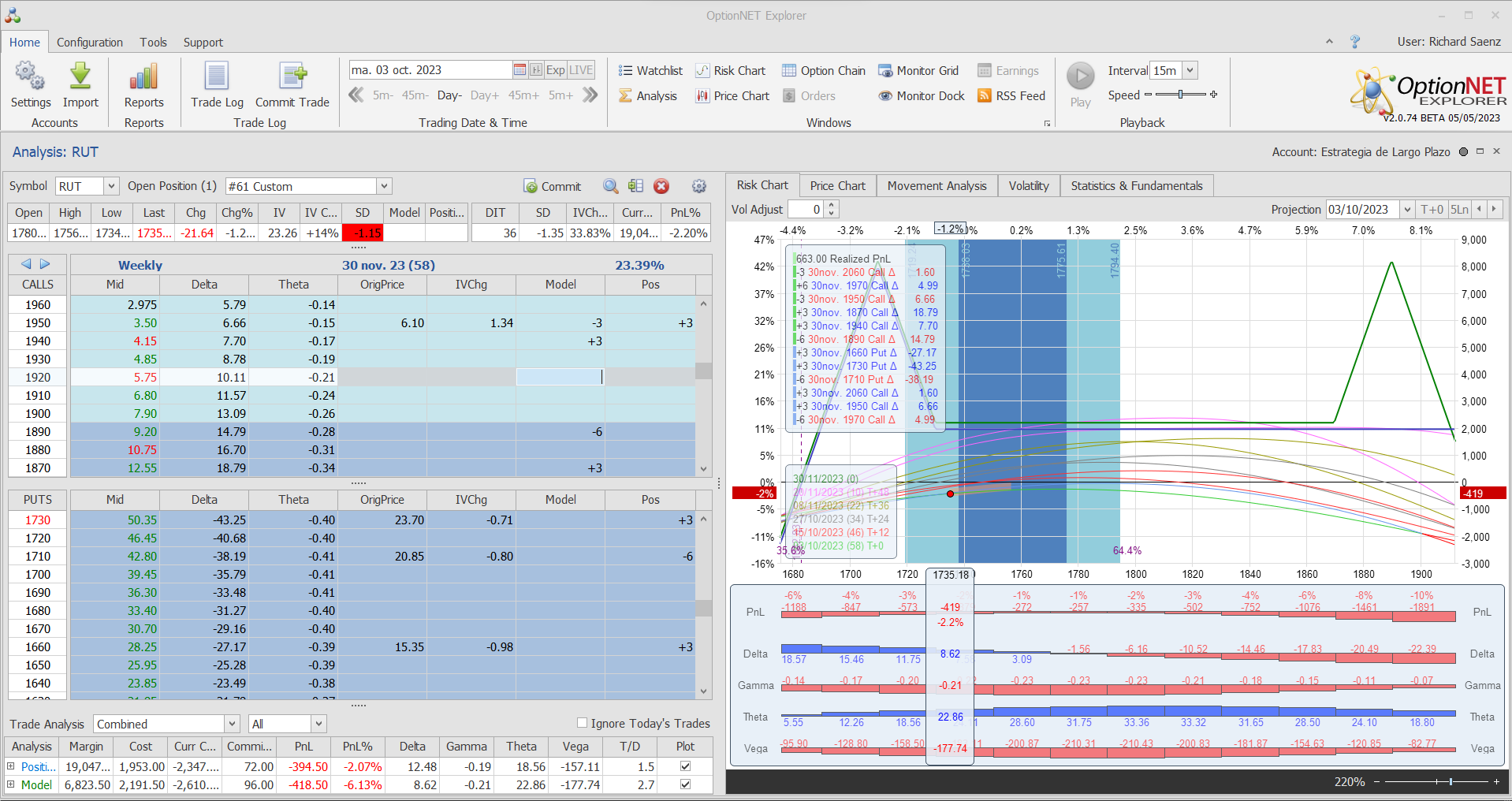Screen dimensions: 1512x801
Task: Toggle Ignore Today's Trades checkbox
Action: point(583,723)
